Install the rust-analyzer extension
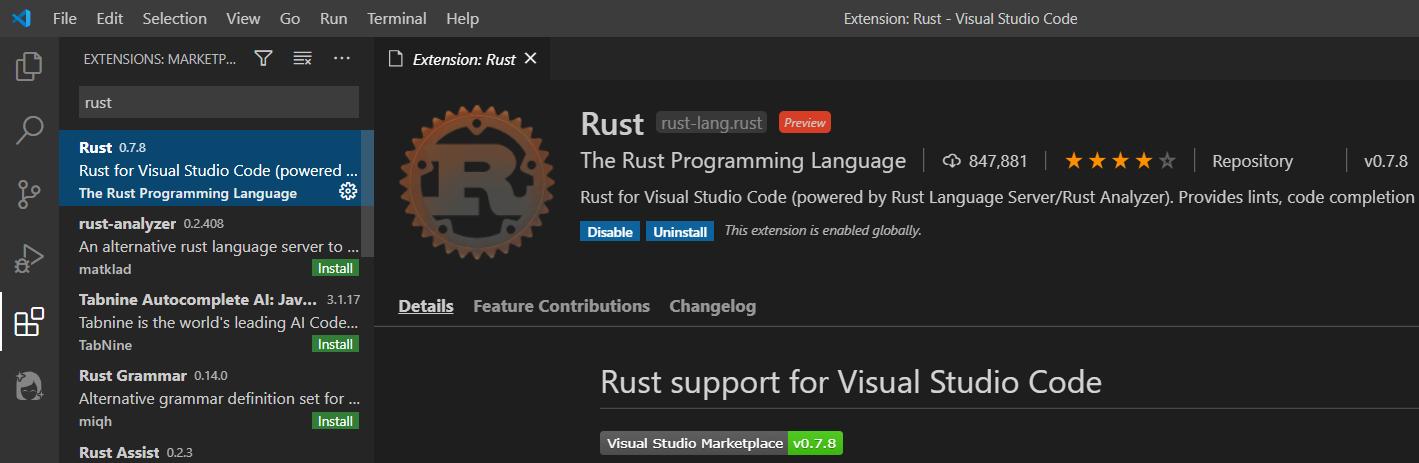The height and width of the screenshot is (463, 1419). coord(335,268)
